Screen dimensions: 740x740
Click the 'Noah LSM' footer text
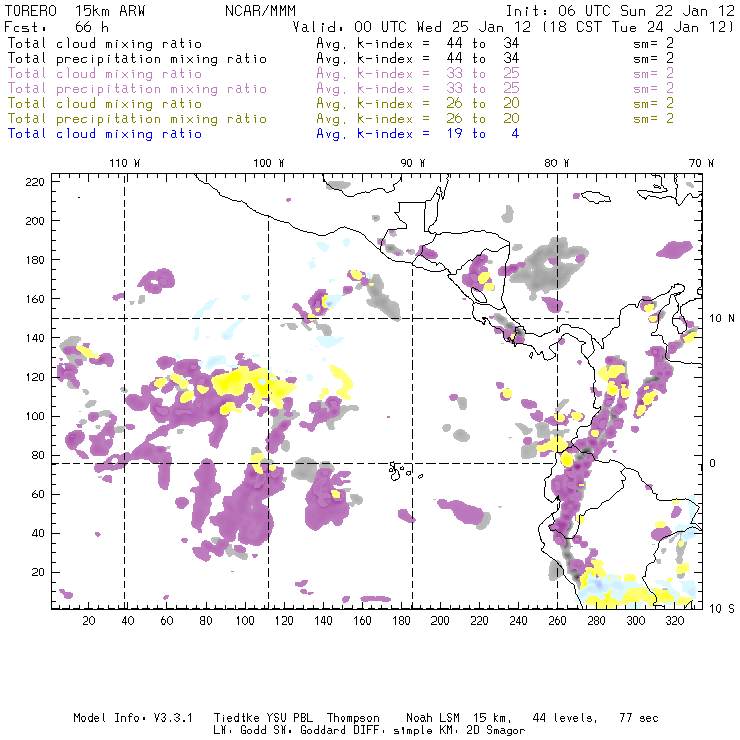(433, 718)
